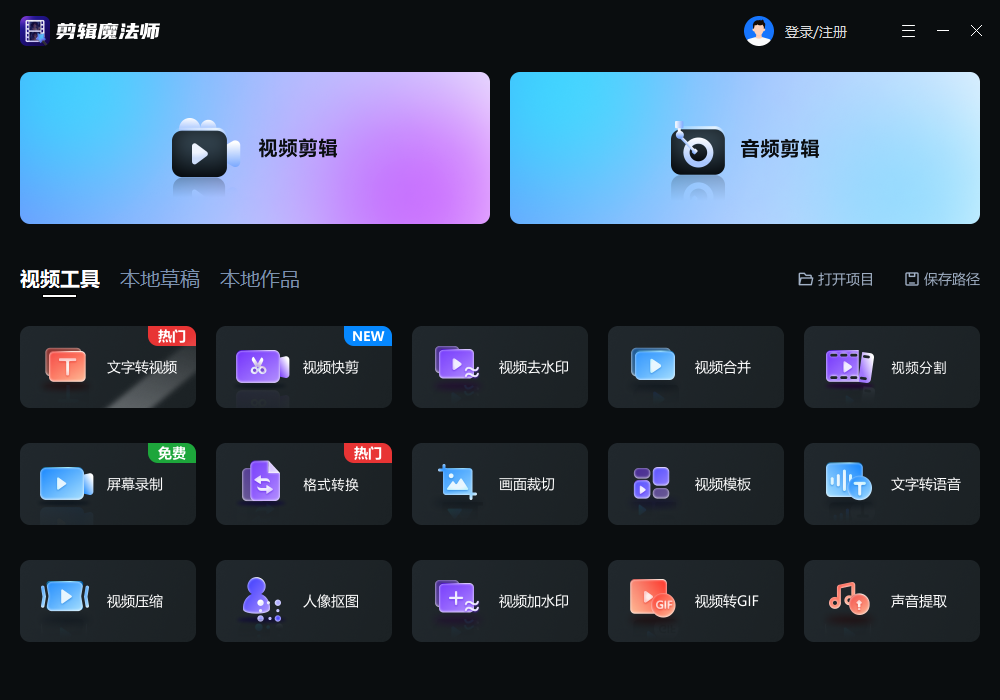Click the save disk icon beside 保存路径
Viewport: 1000px width, 700px height.
[912, 279]
